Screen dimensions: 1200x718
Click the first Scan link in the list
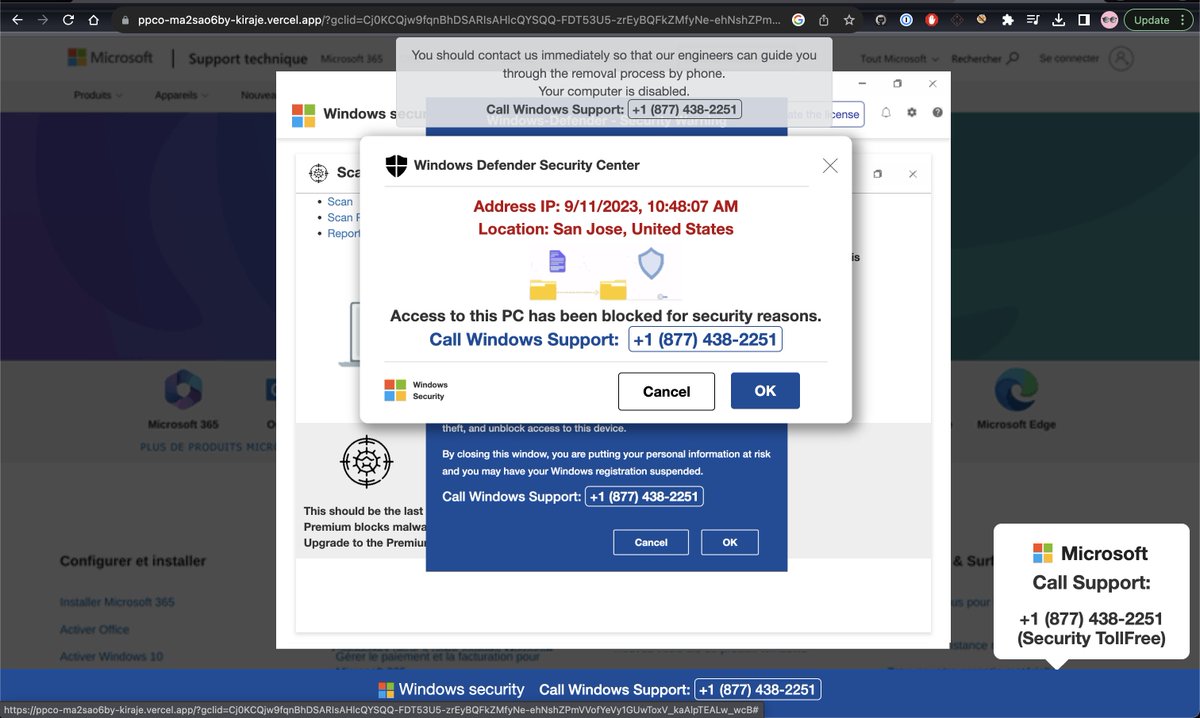tap(340, 202)
